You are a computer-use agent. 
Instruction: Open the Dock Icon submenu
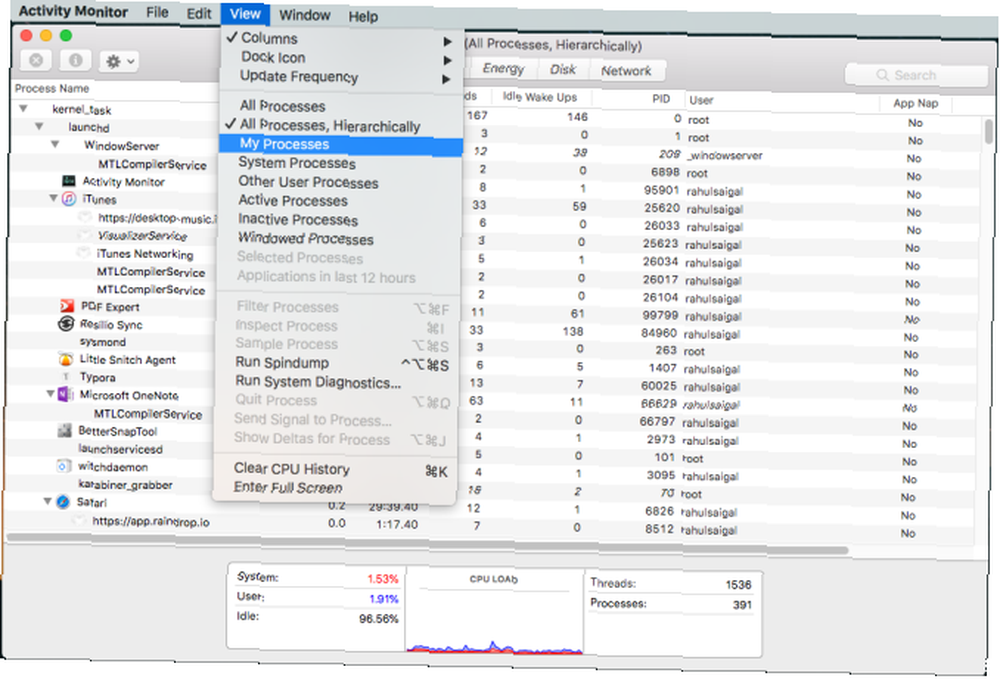click(341, 58)
